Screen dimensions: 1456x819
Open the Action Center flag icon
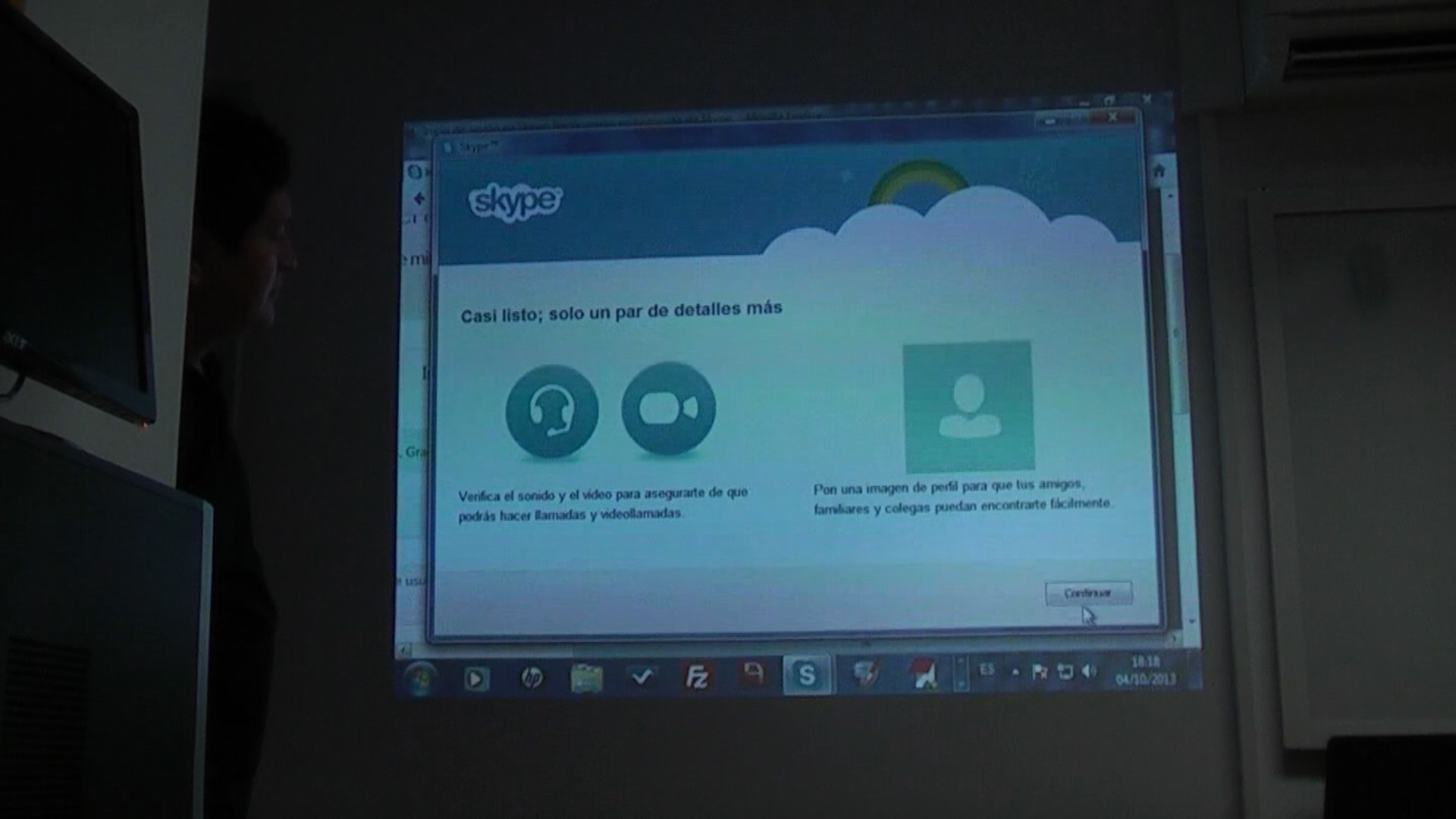coord(1040,671)
